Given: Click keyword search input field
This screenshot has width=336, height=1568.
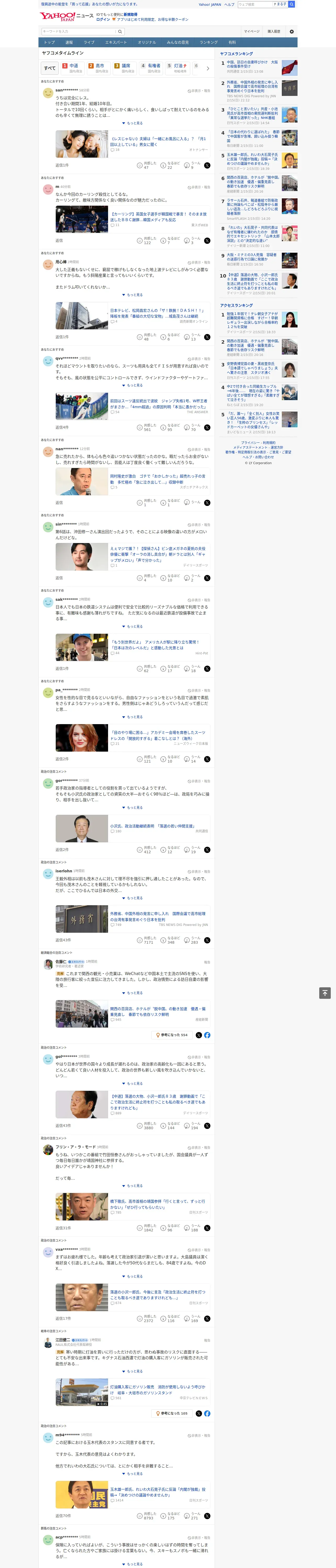Looking at the screenshot, I should pos(79,32).
